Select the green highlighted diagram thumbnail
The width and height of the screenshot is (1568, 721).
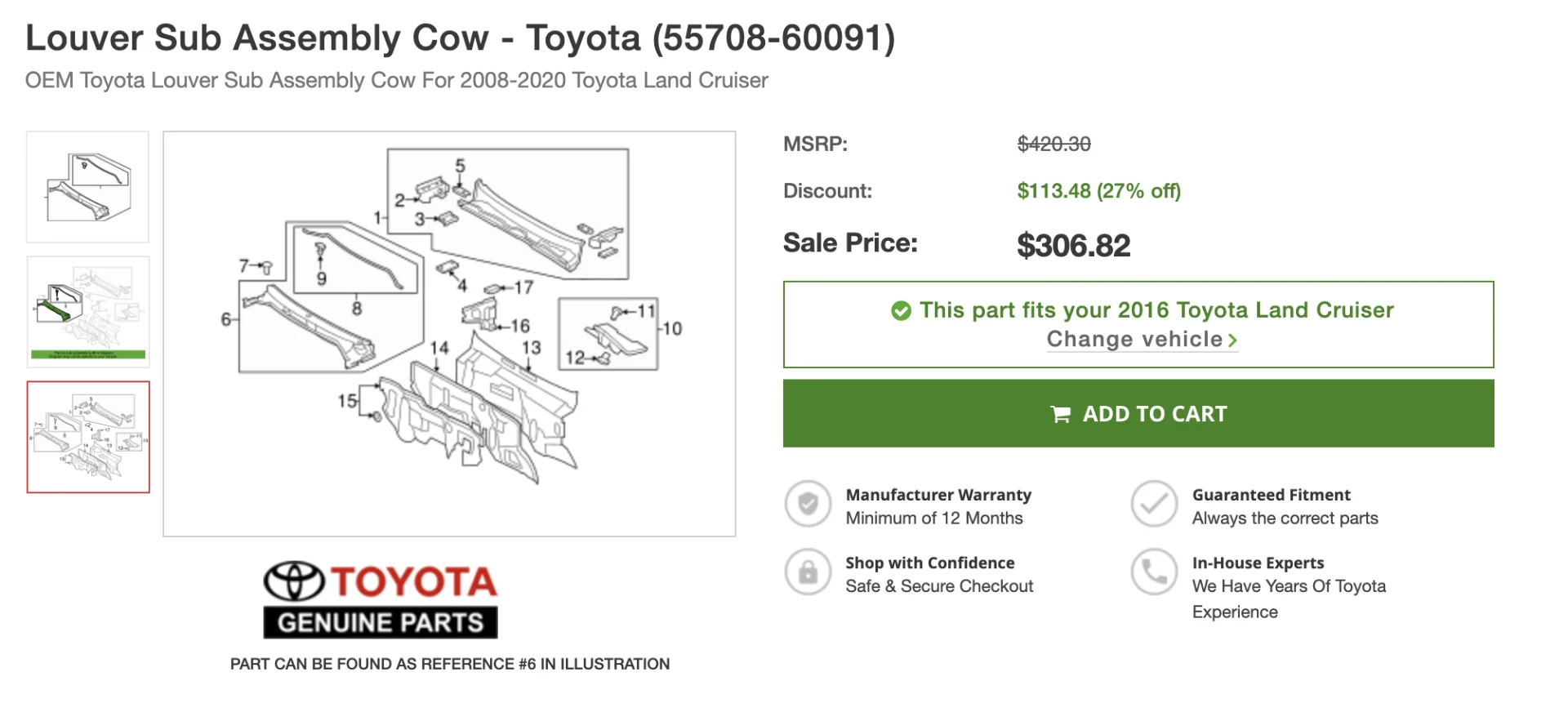coord(87,312)
